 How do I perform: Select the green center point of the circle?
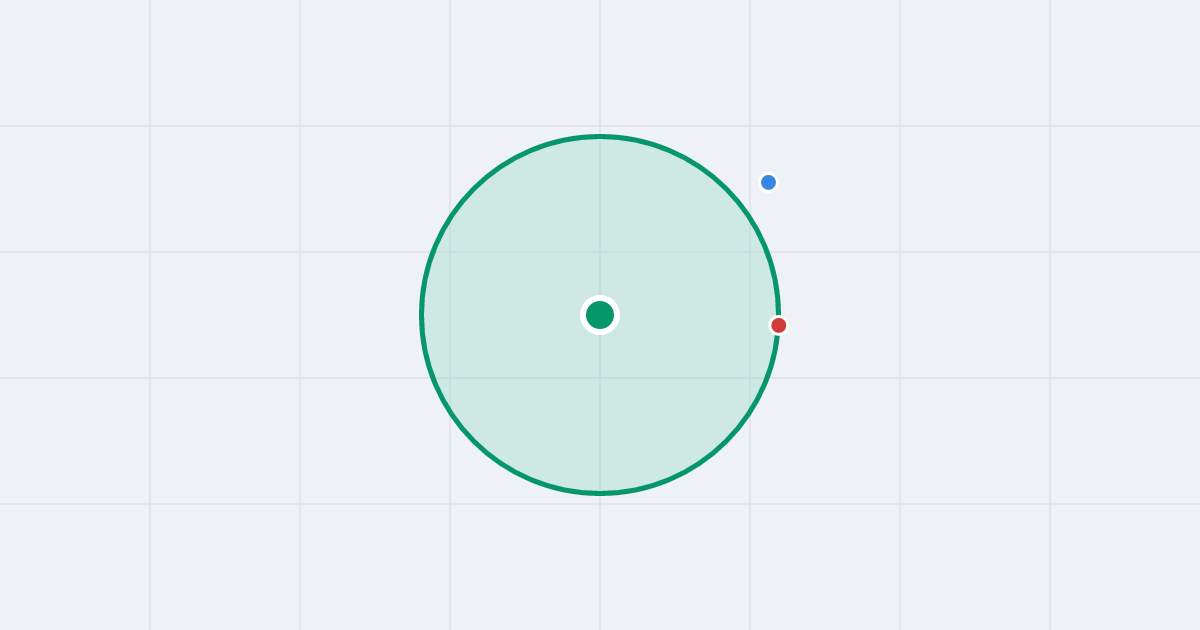[600, 315]
